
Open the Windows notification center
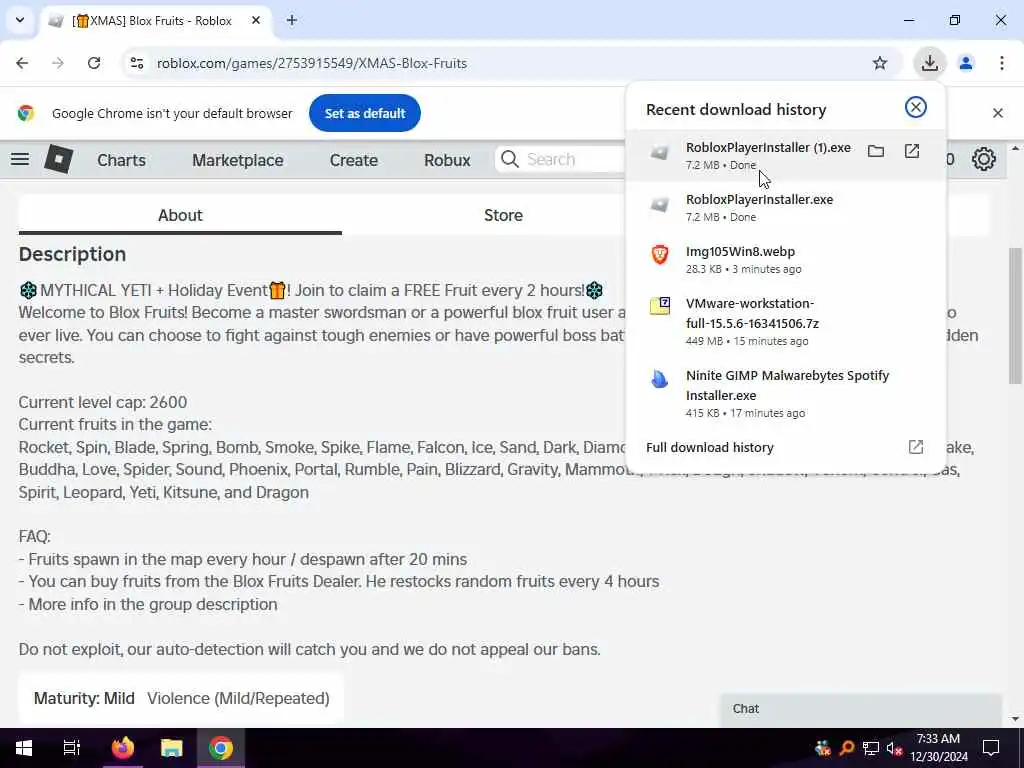991,748
